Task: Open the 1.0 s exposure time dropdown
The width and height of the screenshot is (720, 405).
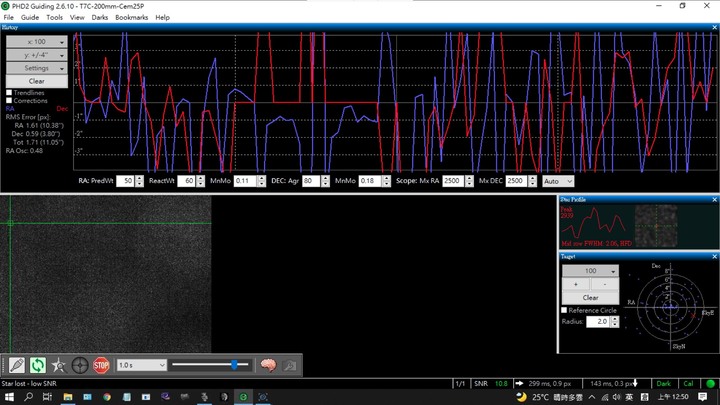Action: click(x=141, y=366)
